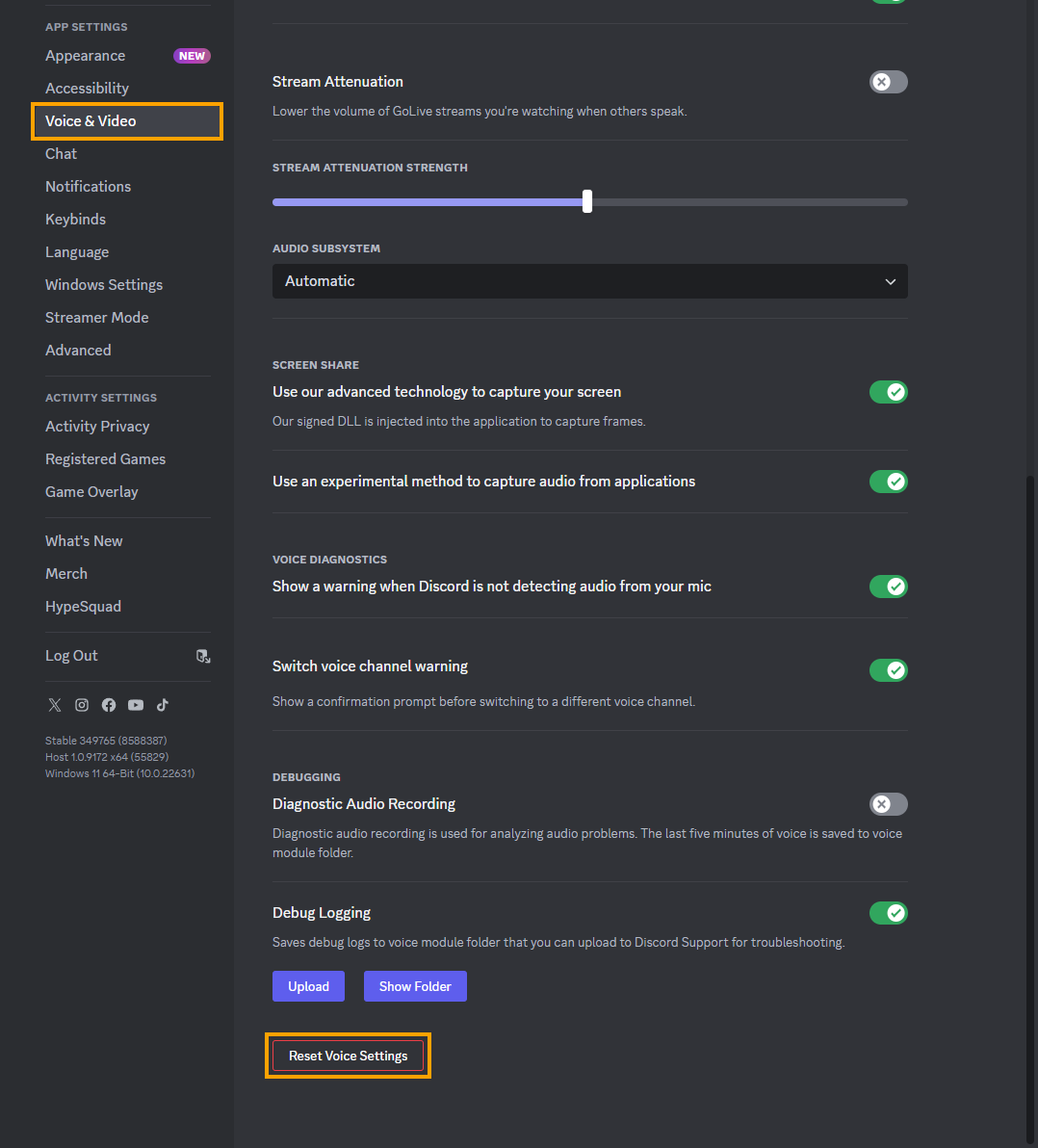The height and width of the screenshot is (1148, 1038).
Task: Disable Switch voice channel warning
Action: pos(888,670)
